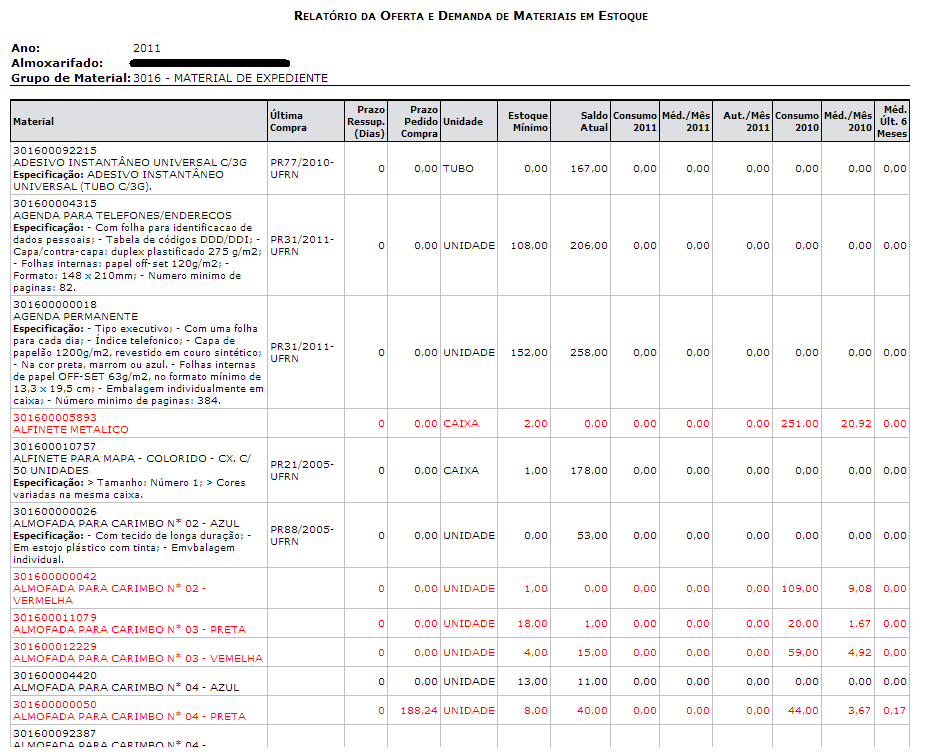Click consumo 2010 value 251,00

(x=800, y=424)
